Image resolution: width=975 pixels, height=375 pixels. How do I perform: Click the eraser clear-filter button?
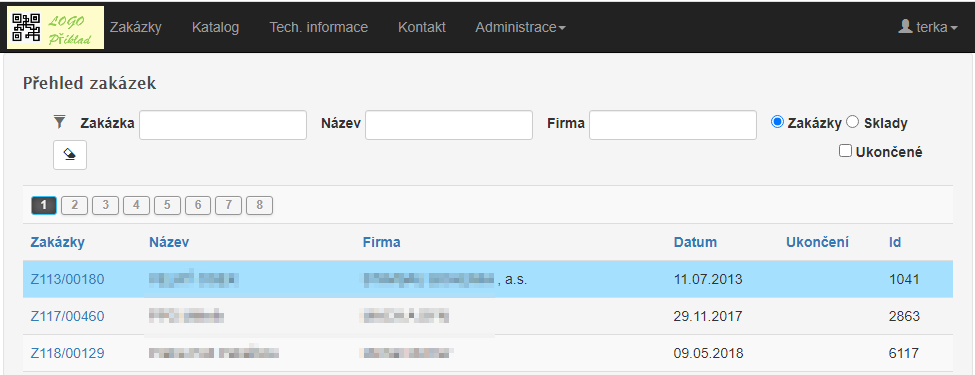tap(70, 155)
